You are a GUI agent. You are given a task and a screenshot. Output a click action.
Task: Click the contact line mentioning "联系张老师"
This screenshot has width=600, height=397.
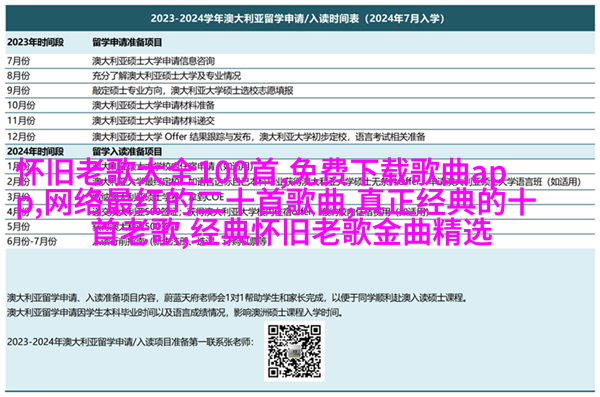coord(130,342)
